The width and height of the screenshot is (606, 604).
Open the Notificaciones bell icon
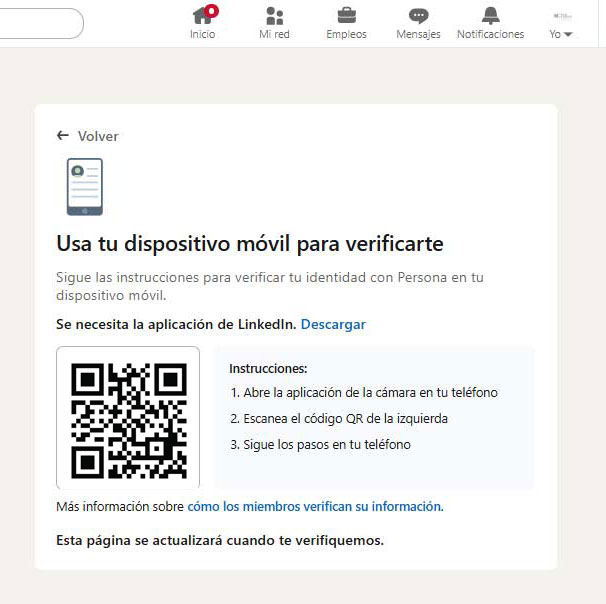tap(490, 15)
